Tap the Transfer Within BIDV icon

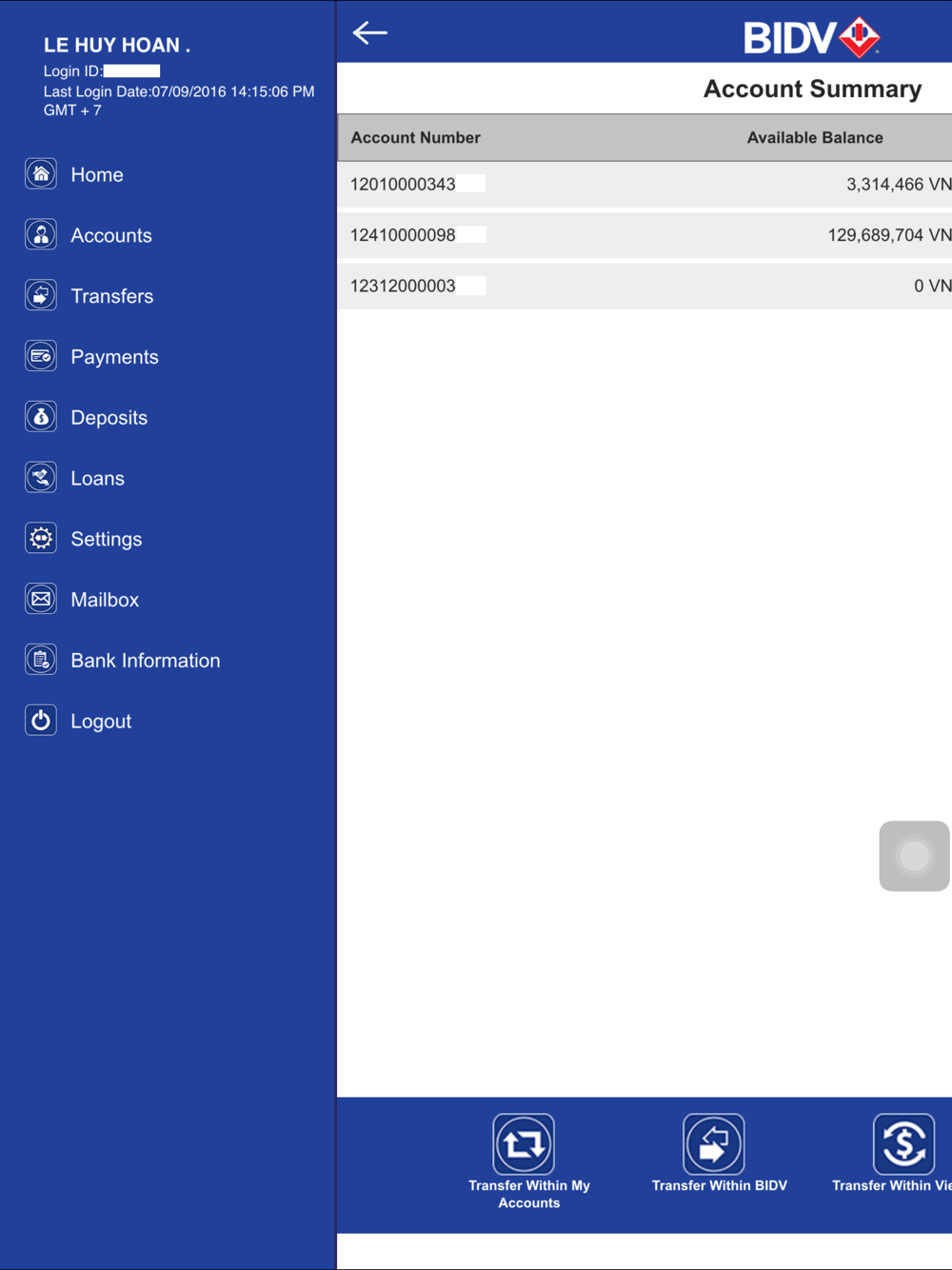[x=714, y=1144]
